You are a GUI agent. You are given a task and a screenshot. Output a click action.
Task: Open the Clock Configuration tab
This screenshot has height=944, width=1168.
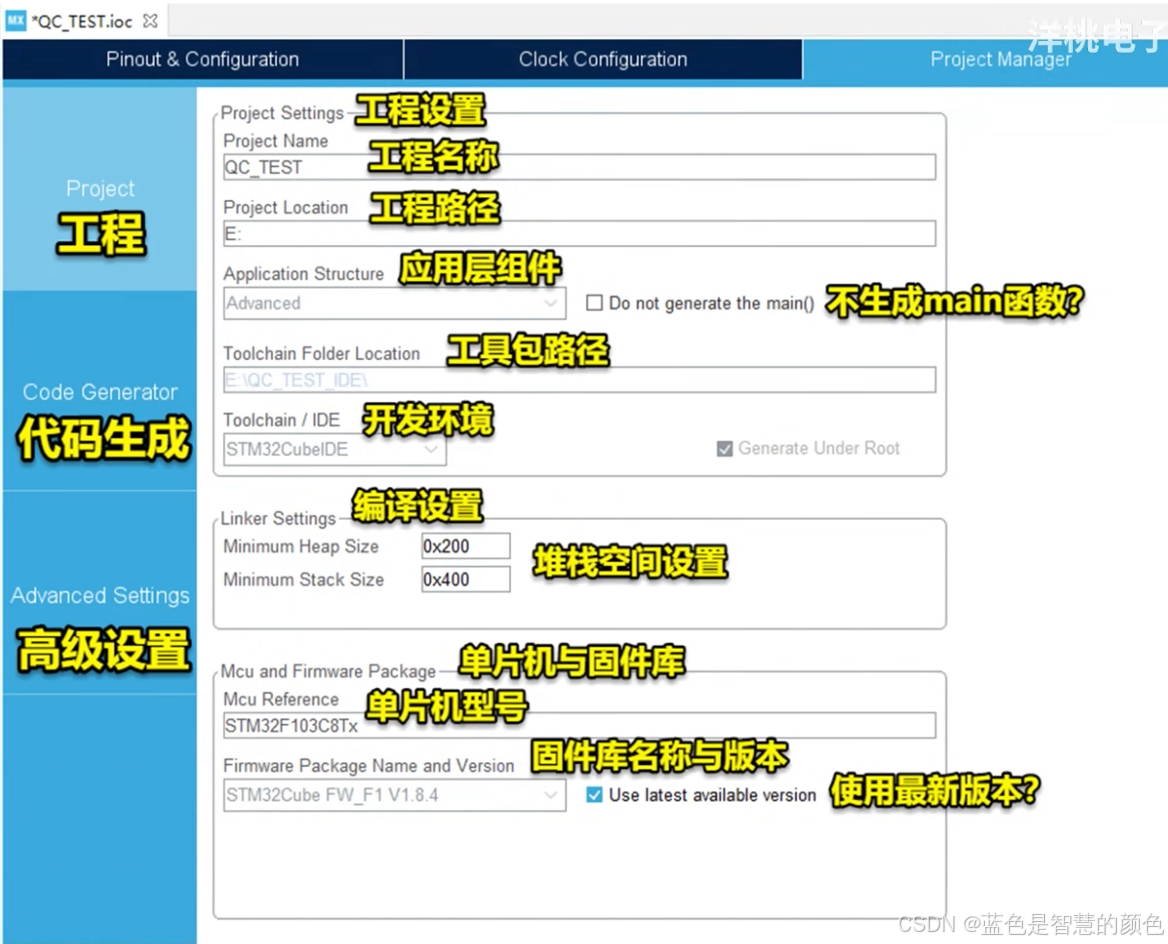(603, 60)
